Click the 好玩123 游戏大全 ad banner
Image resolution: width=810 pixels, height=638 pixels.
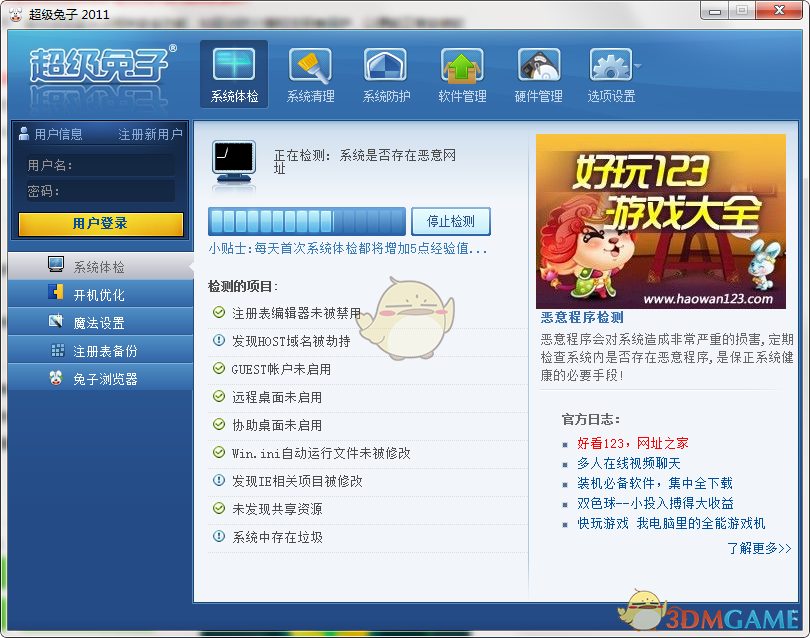pos(661,221)
